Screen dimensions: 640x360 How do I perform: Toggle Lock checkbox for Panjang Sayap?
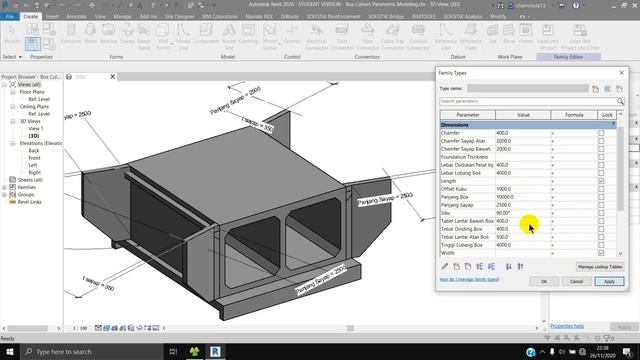tap(601, 205)
